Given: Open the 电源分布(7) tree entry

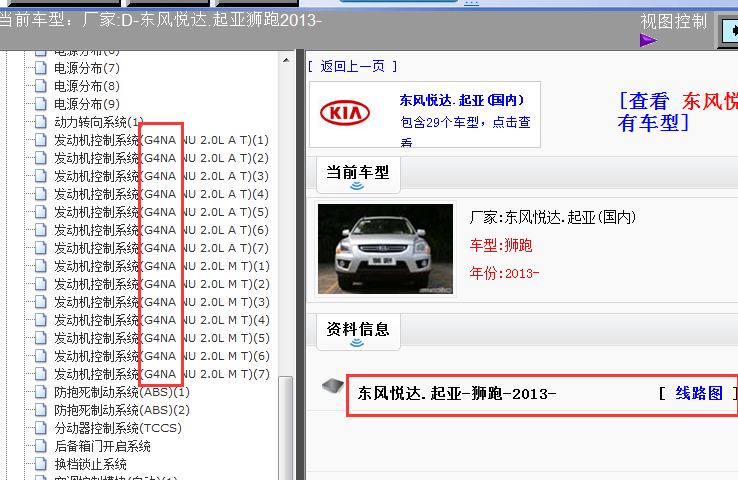Looking at the screenshot, I should [x=87, y=68].
